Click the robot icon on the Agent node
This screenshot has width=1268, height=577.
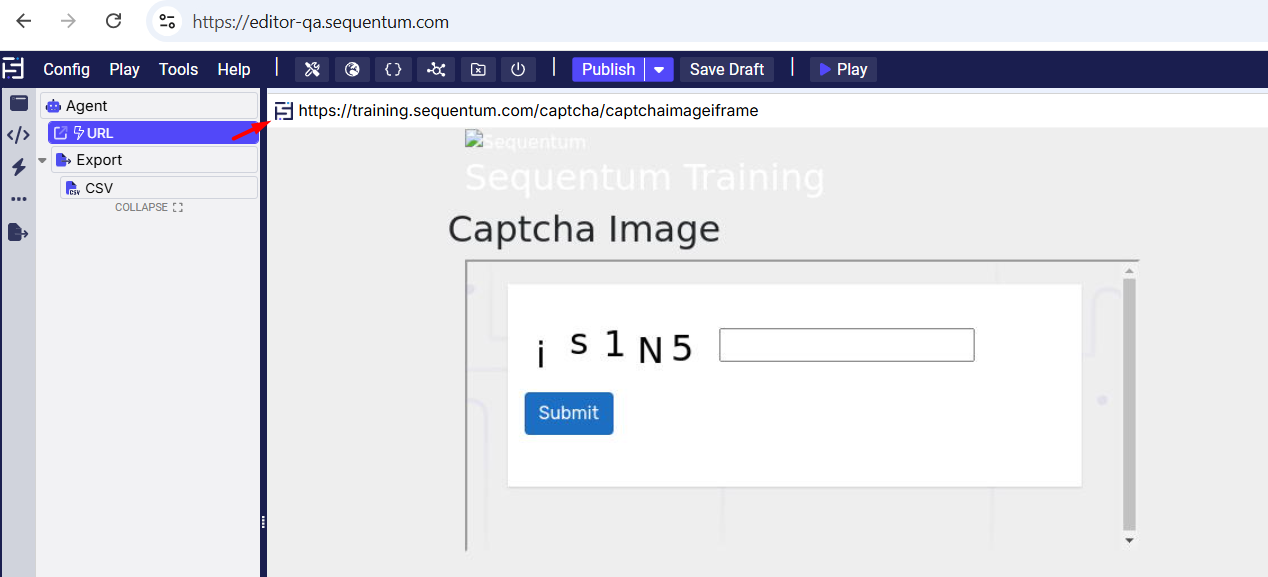(54, 106)
